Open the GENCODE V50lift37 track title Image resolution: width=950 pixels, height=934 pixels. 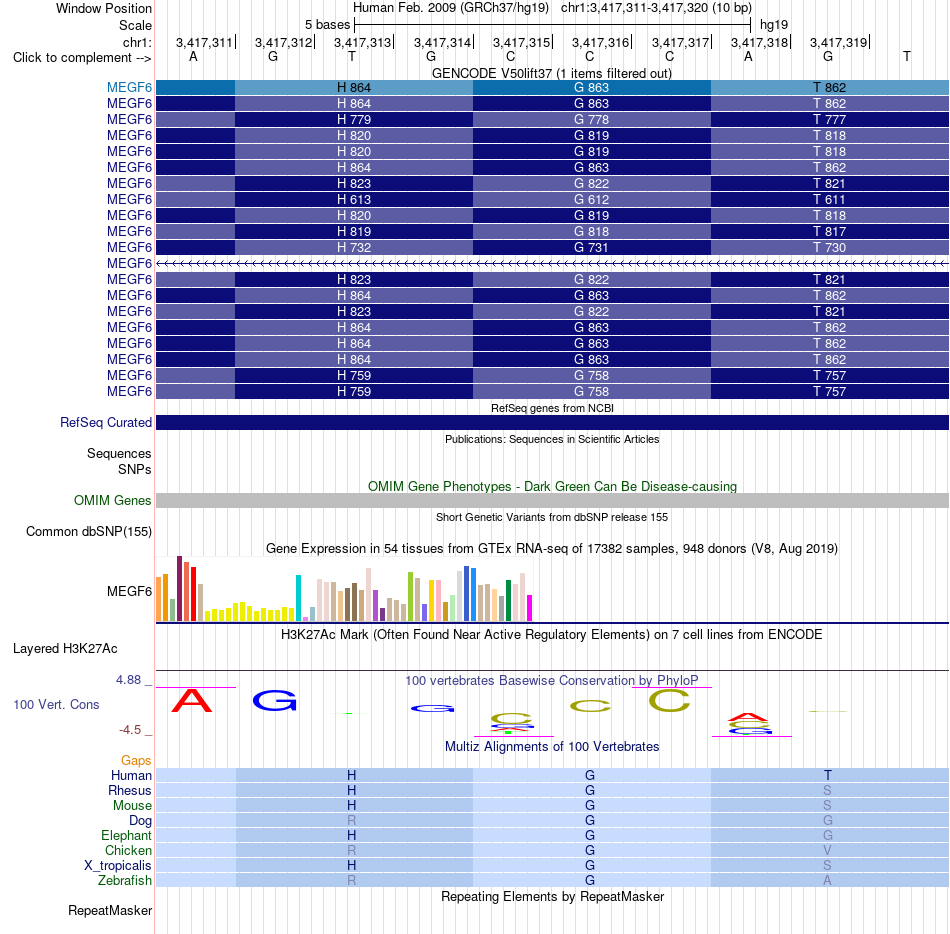pyautogui.click(x=551, y=73)
